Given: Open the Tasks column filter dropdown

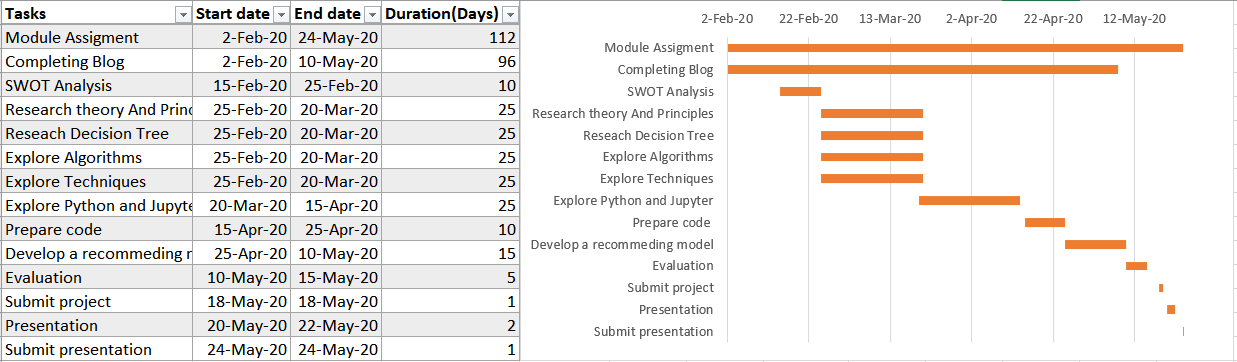Looking at the screenshot, I should coord(183,15).
